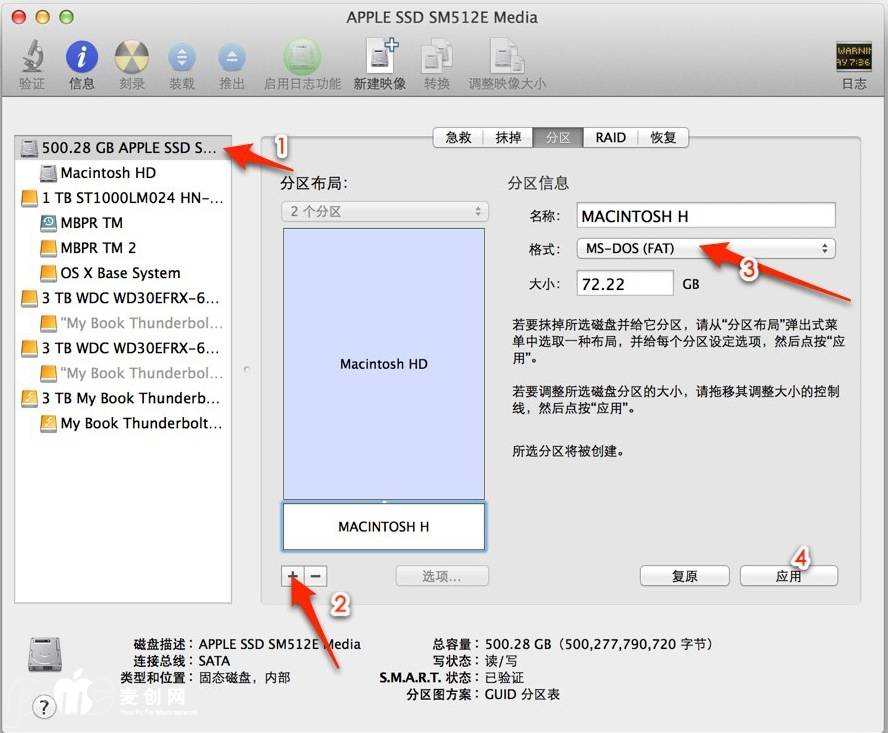Viewport: 888px width, 733px height.
Task: Switch to the 抹掉 (Erase) tab
Action: [x=508, y=138]
